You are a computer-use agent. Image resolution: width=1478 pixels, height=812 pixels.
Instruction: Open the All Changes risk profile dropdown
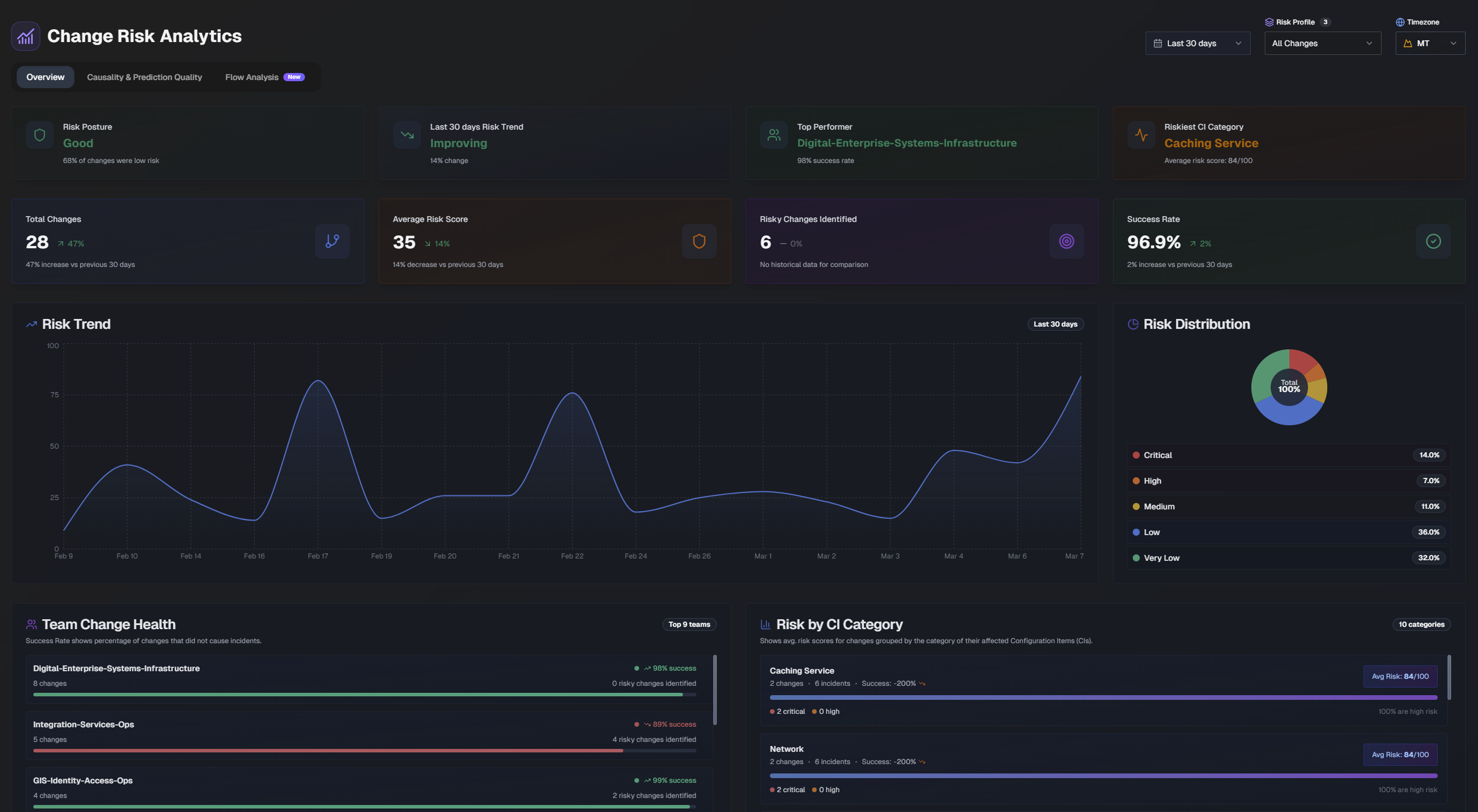click(1323, 43)
